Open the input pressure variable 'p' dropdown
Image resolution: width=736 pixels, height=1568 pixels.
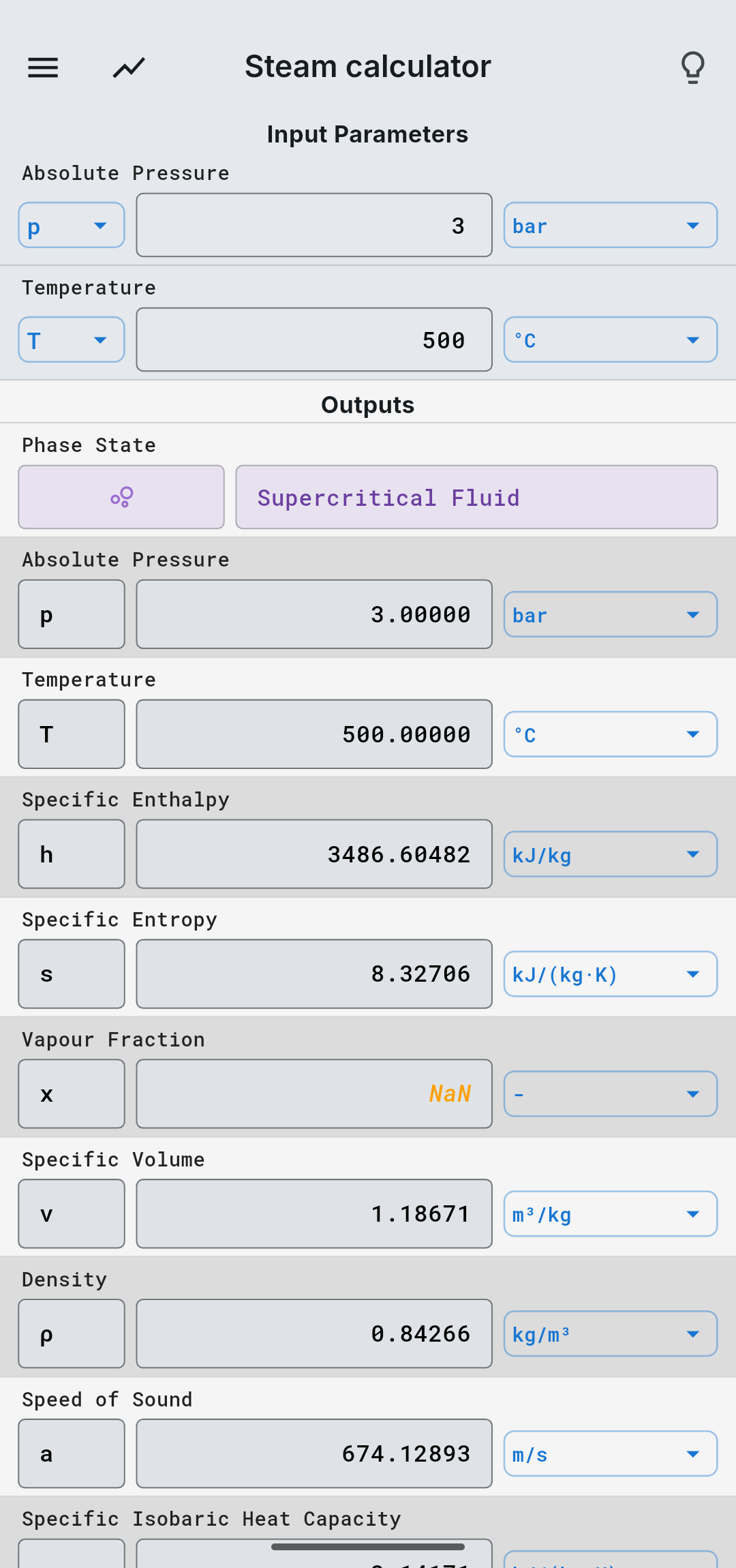[x=72, y=225]
